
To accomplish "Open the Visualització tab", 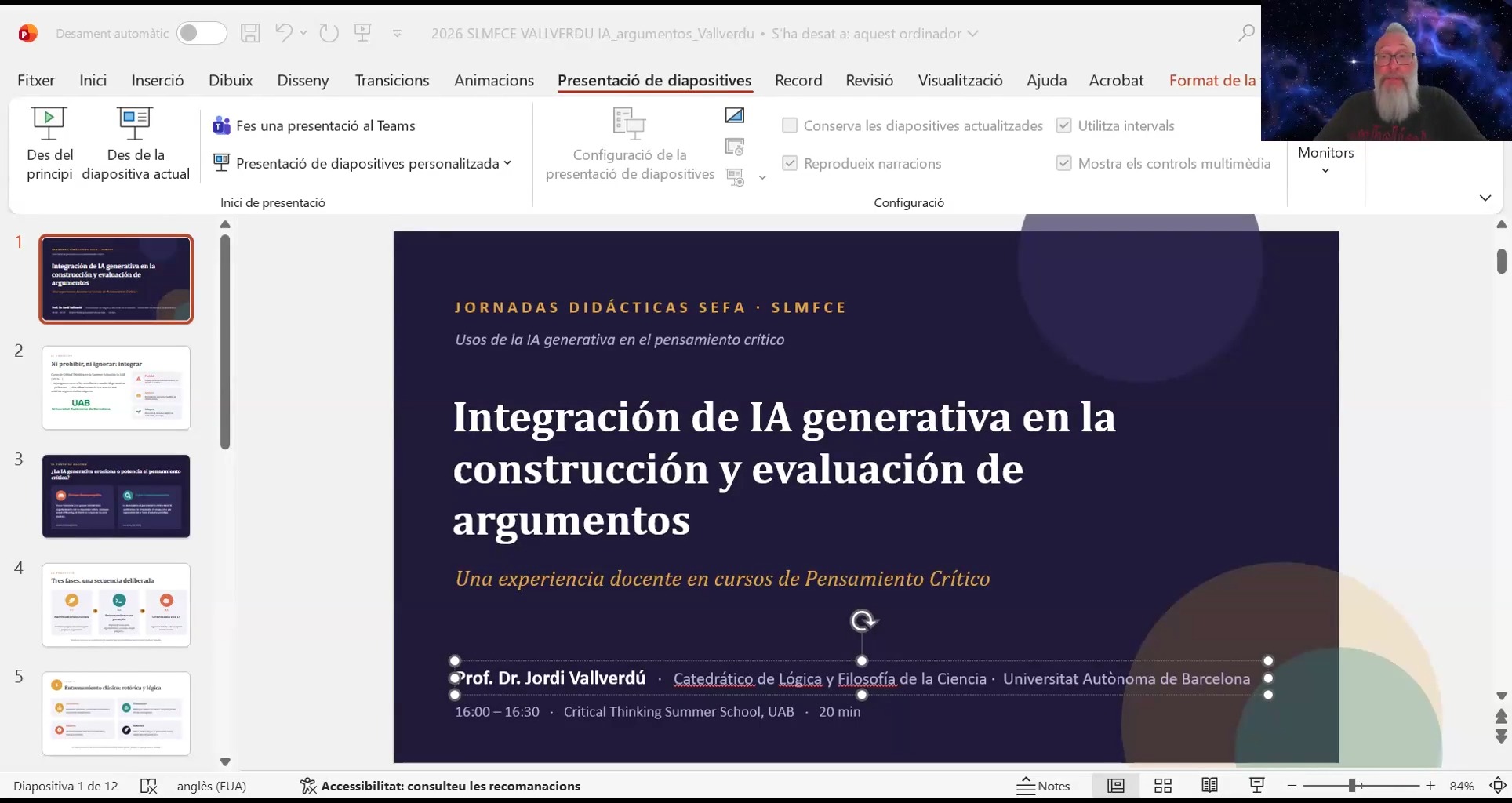I will [960, 80].
